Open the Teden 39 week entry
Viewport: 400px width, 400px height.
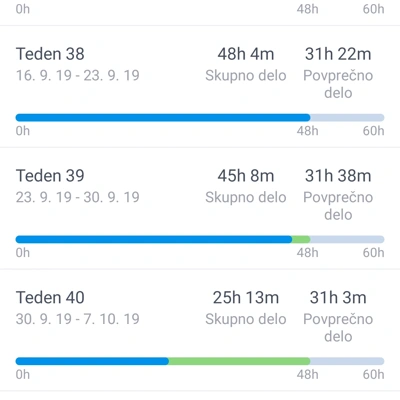(x=200, y=208)
